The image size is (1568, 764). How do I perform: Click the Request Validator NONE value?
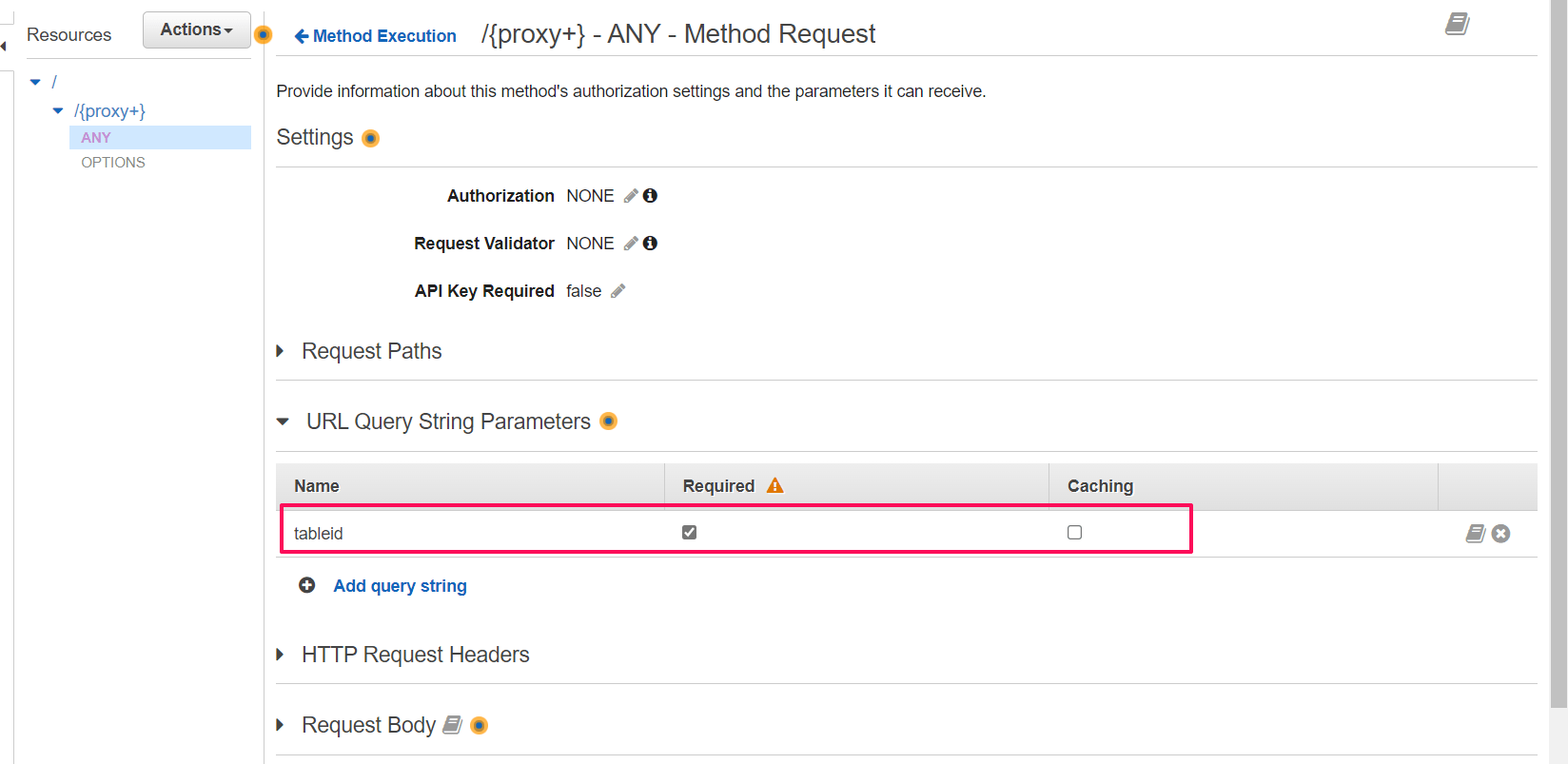click(590, 244)
